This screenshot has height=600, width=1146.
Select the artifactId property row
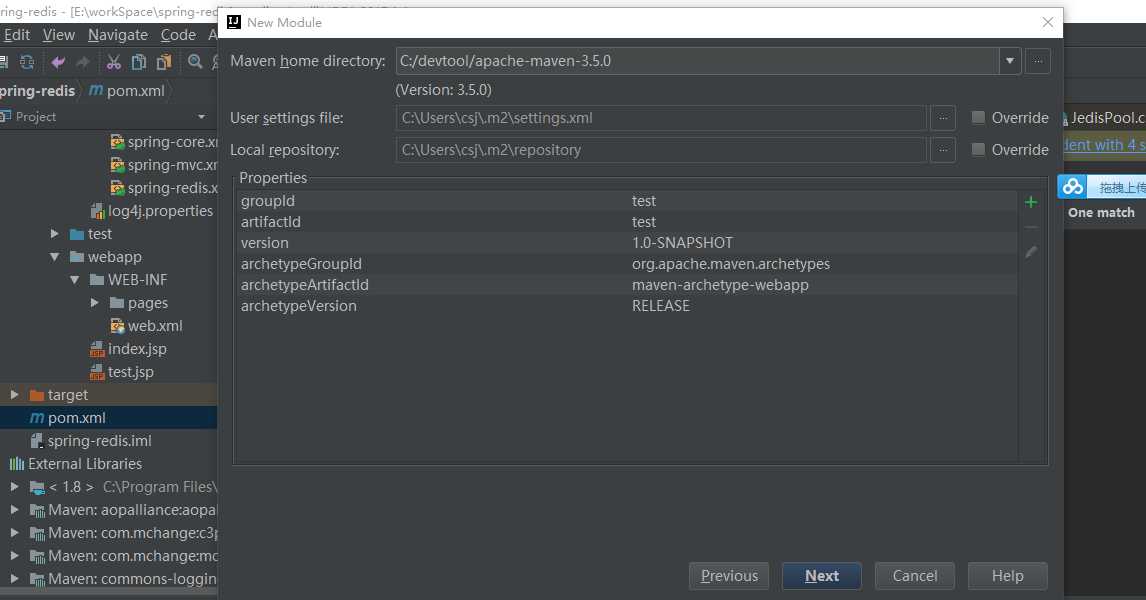626,222
